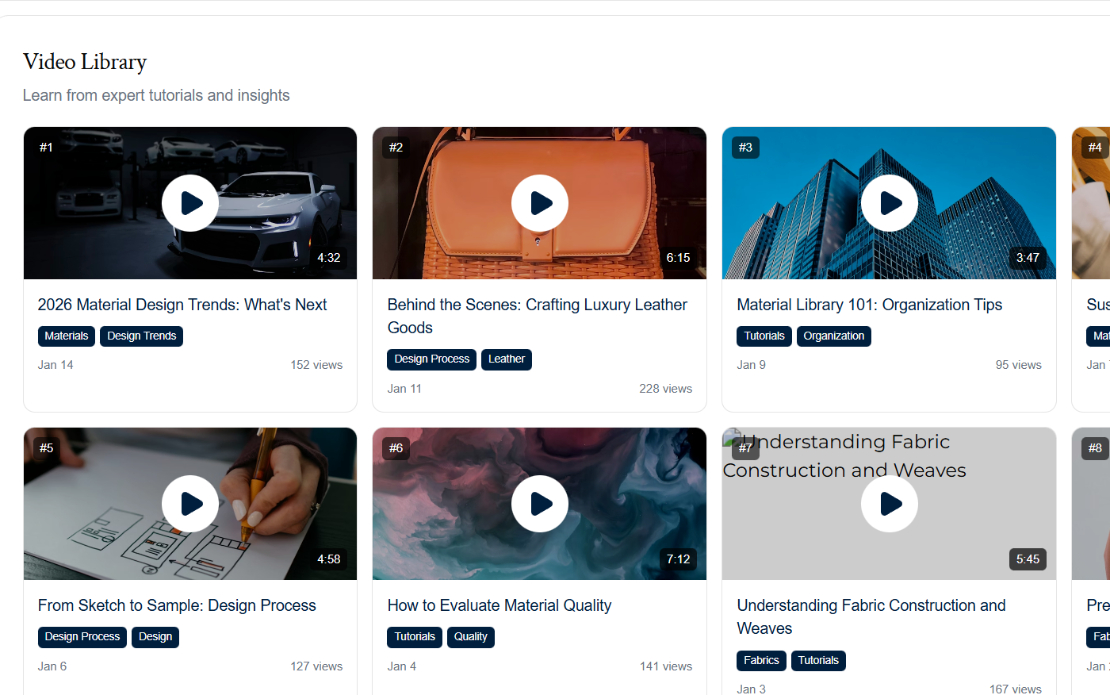The image size is (1110, 695).
Task: Click the '152 views' count
Action: 316,365
